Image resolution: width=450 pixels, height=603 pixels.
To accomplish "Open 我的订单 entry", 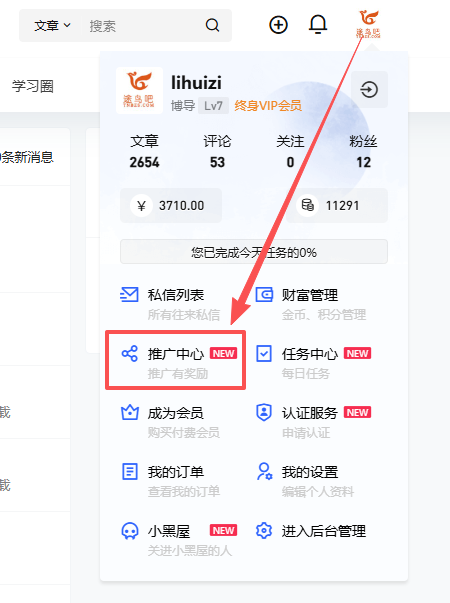I will tap(176, 472).
